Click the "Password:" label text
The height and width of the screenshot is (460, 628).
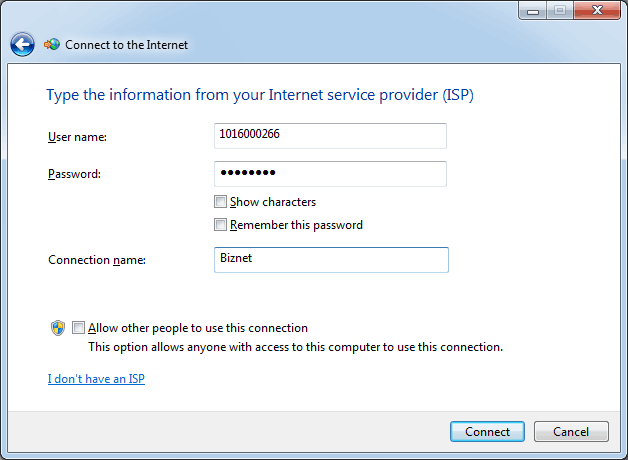pos(74,174)
